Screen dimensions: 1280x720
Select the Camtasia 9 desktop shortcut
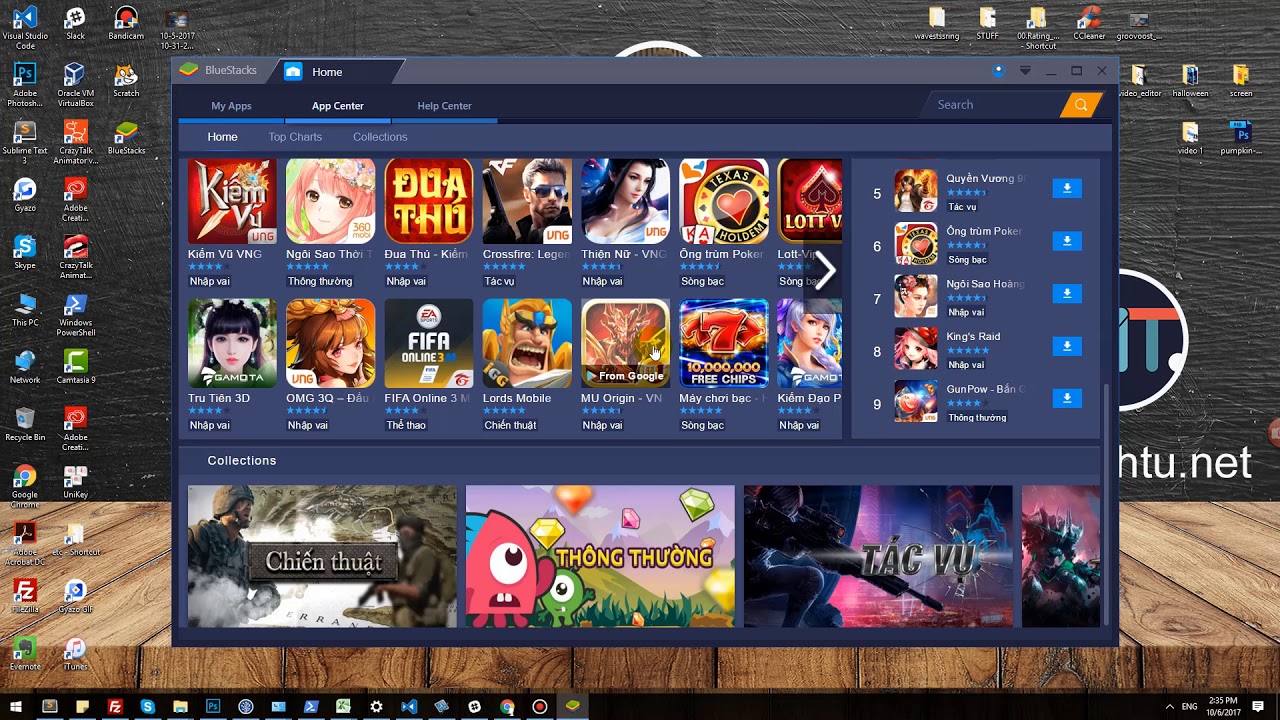point(75,367)
